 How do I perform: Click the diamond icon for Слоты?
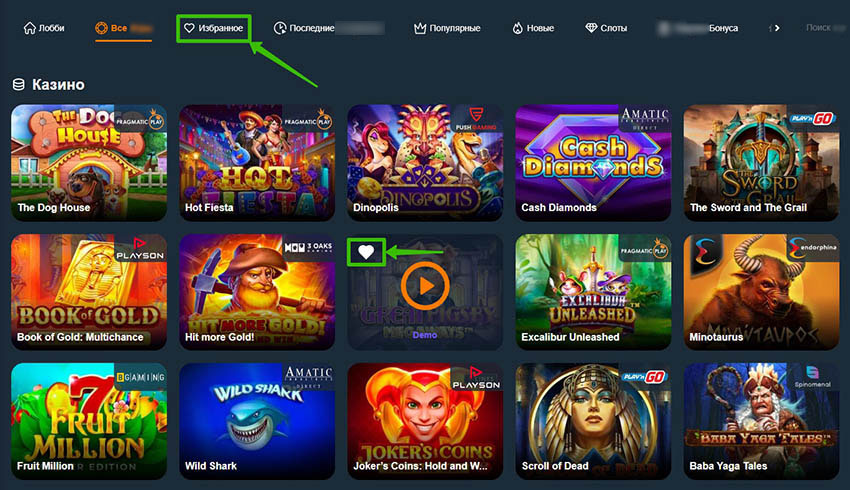591,28
